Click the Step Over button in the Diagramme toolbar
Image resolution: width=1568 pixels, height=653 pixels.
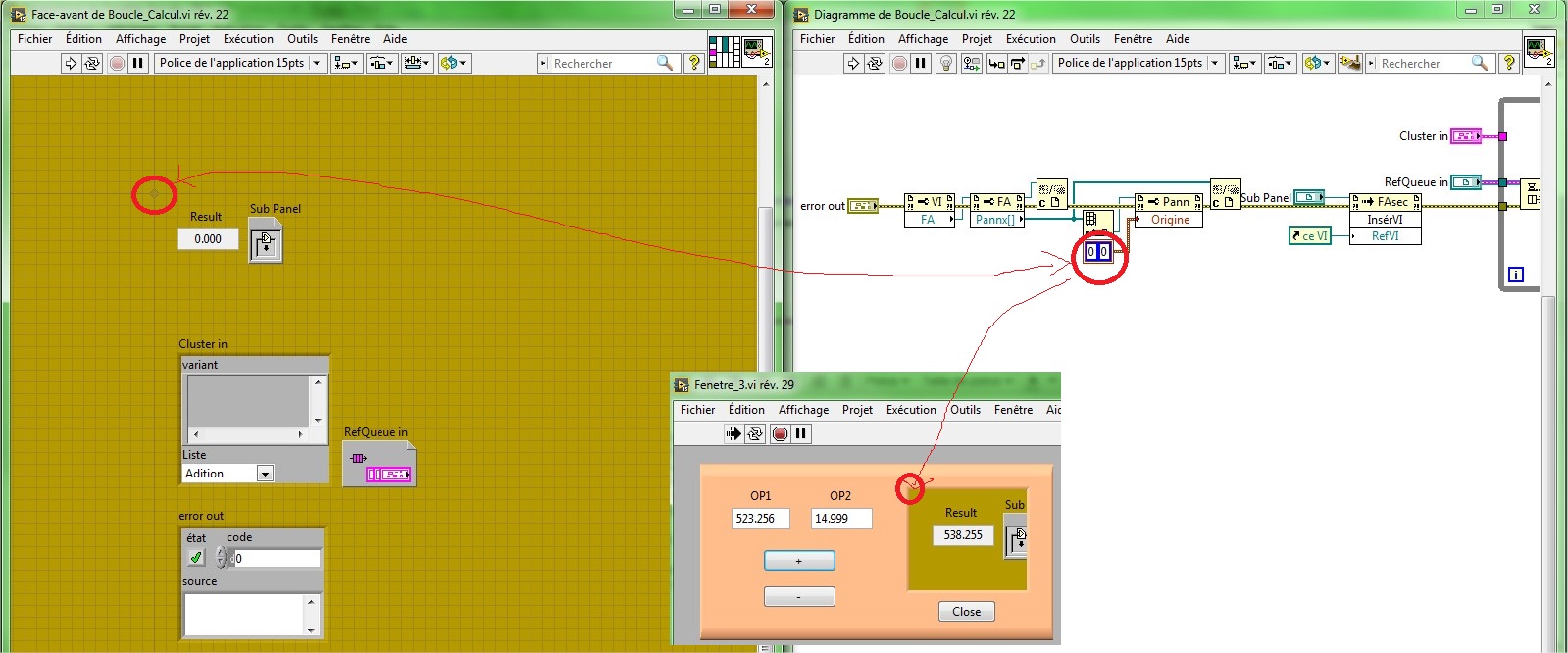(1017, 63)
